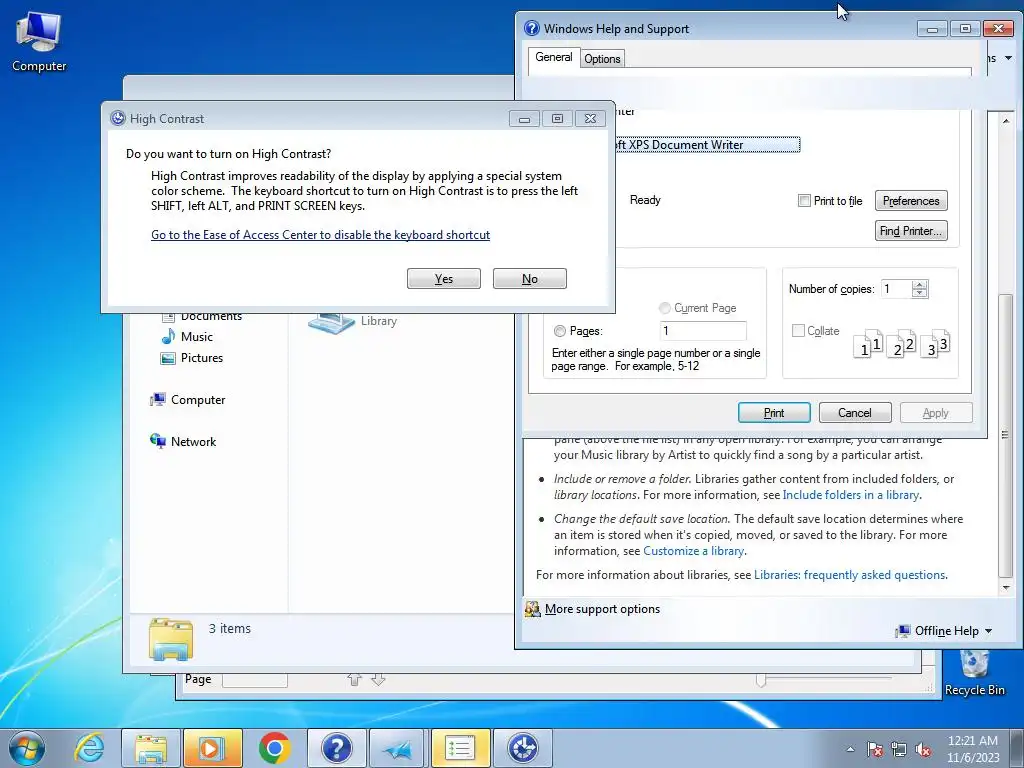Open the Offline Help dropdown arrow
This screenshot has width=1024, height=768.
(989, 631)
